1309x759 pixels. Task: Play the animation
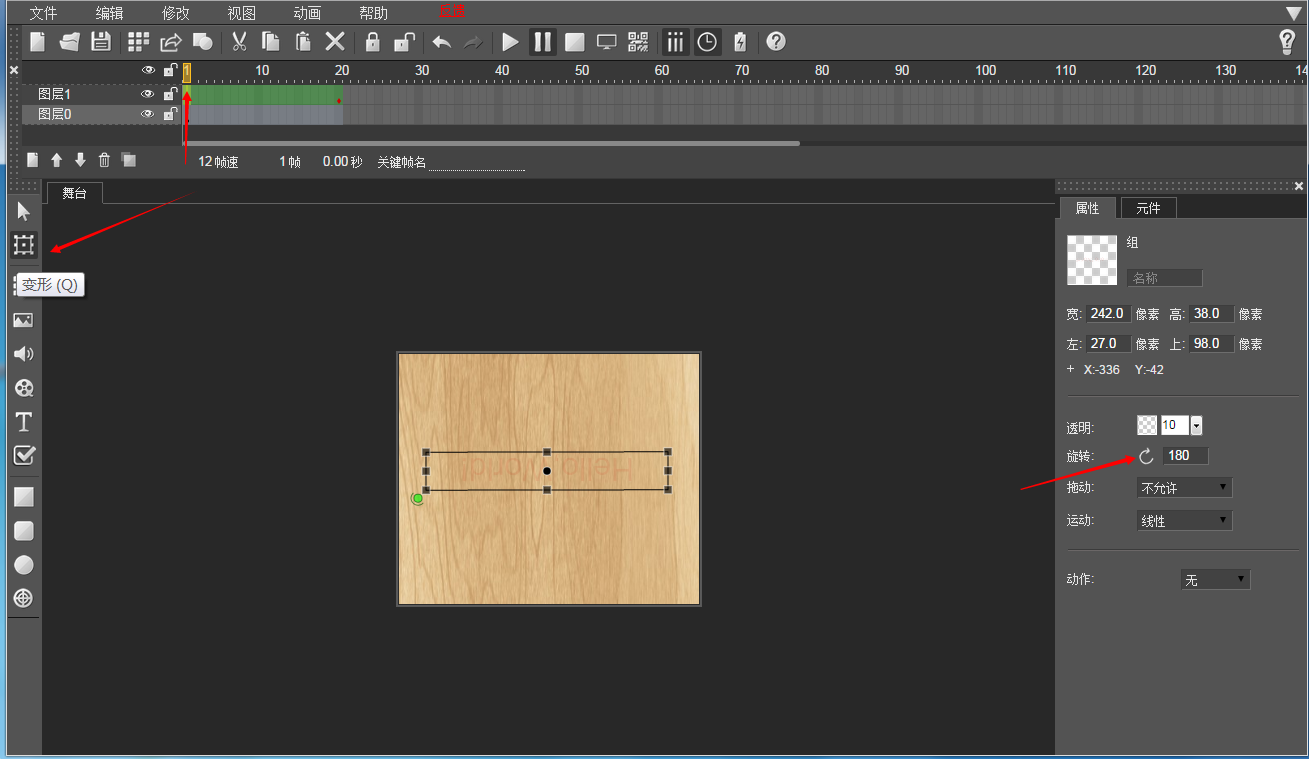[x=511, y=42]
